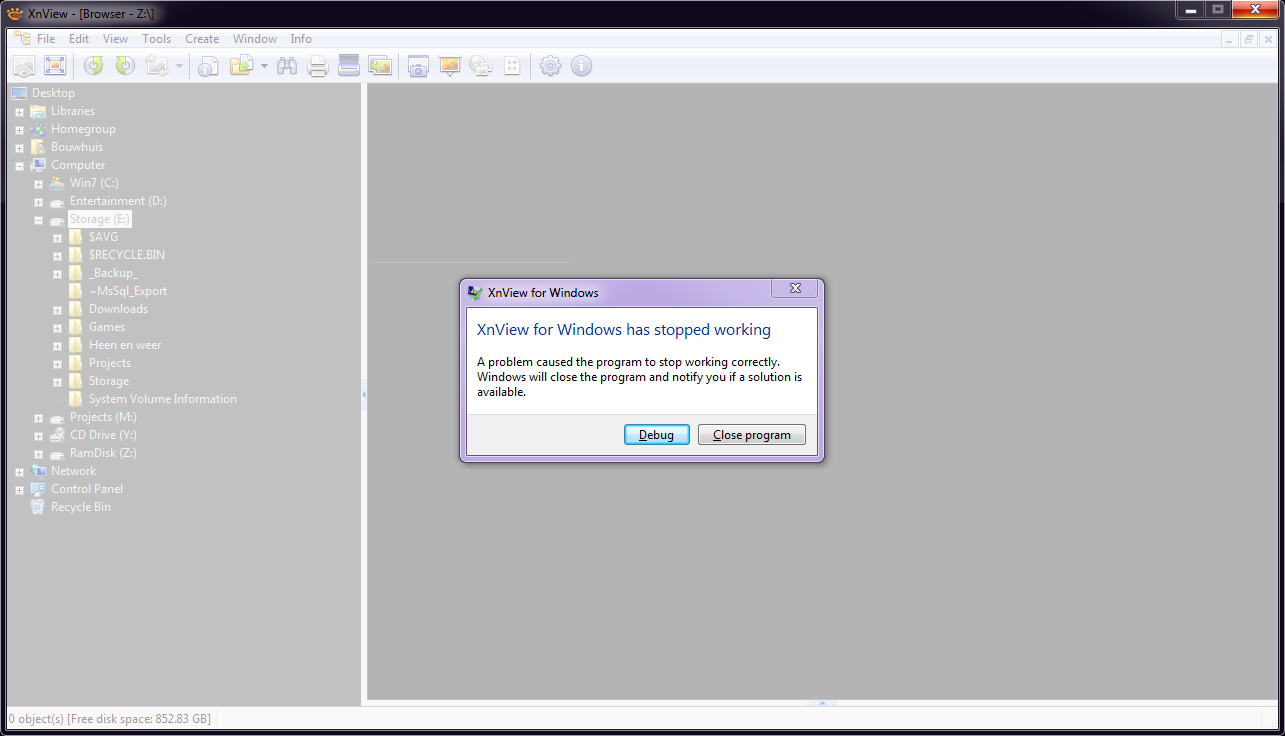Image resolution: width=1285 pixels, height=736 pixels.
Task: Click the status bar text '0 object(s)'
Action: [x=37, y=719]
